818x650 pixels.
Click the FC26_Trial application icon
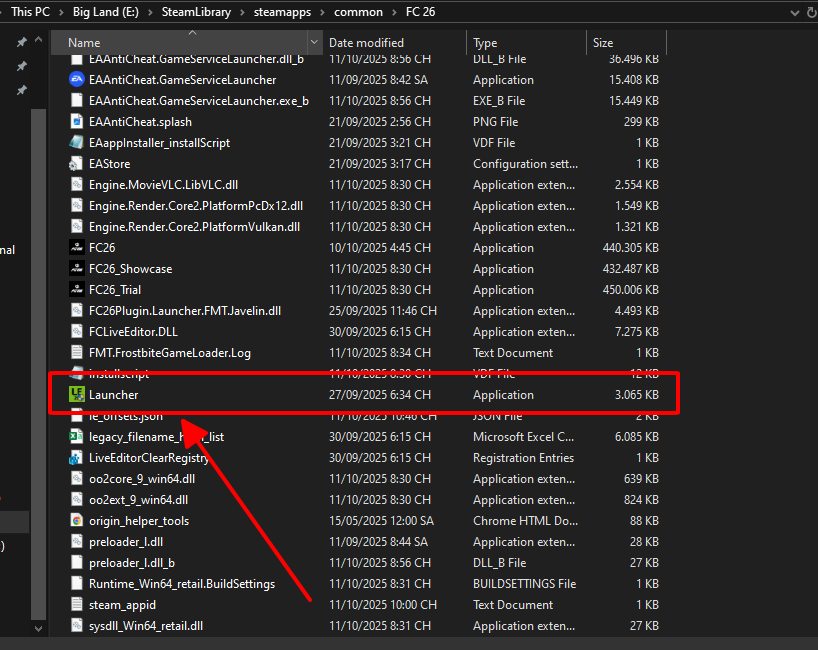coord(76,290)
